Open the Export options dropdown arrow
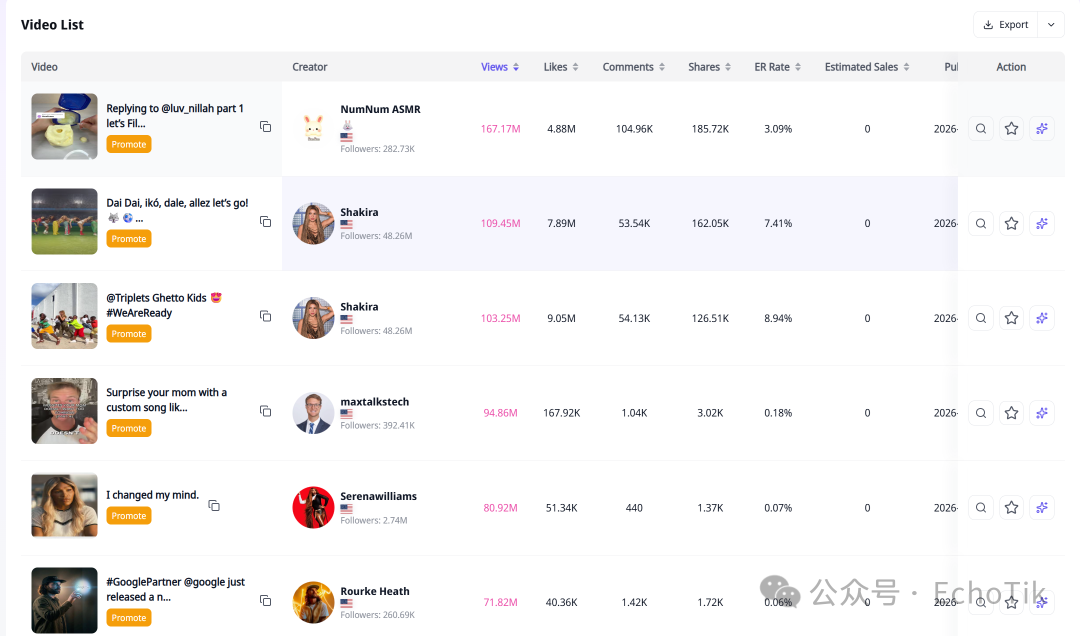The width and height of the screenshot is (1080, 636). tap(1051, 25)
